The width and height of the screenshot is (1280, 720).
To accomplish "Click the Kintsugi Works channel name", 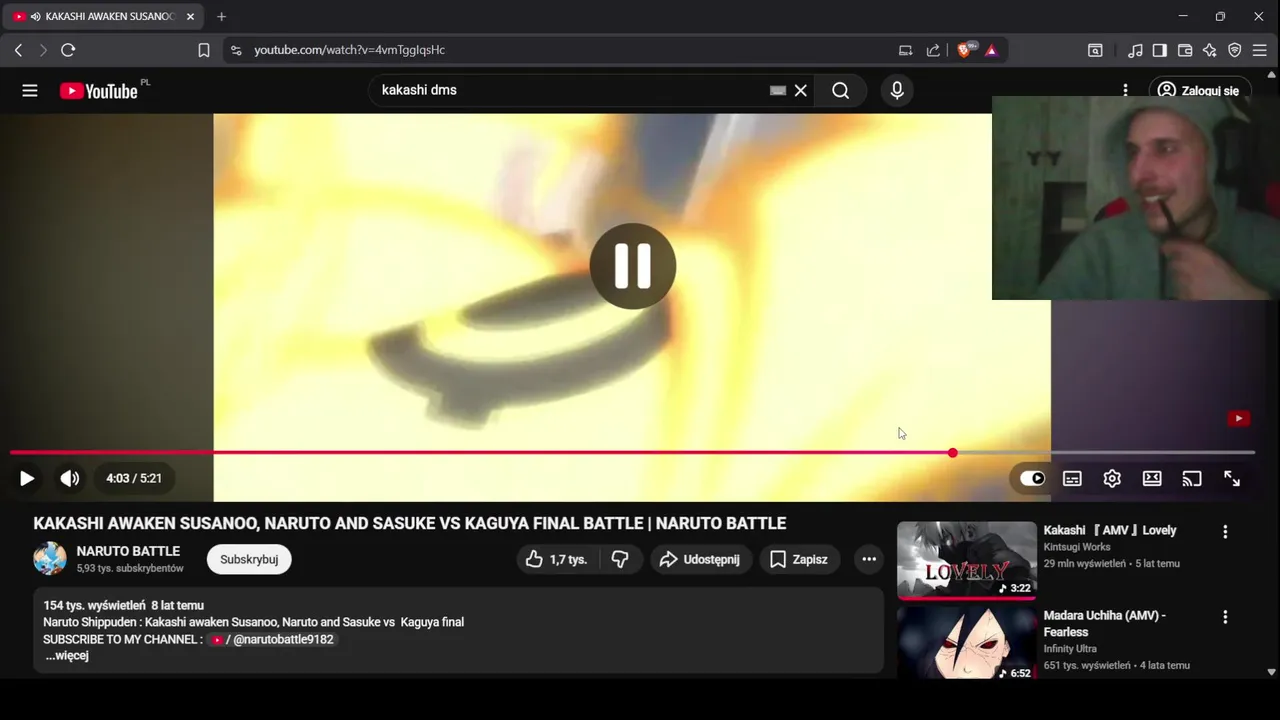I will click(1077, 547).
